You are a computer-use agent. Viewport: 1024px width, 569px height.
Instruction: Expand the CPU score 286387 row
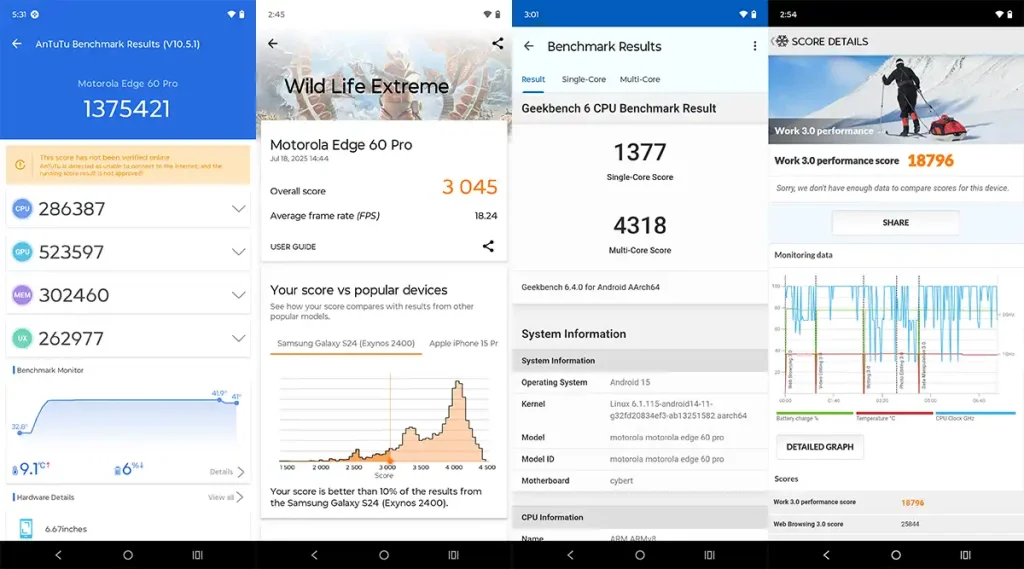pos(238,209)
